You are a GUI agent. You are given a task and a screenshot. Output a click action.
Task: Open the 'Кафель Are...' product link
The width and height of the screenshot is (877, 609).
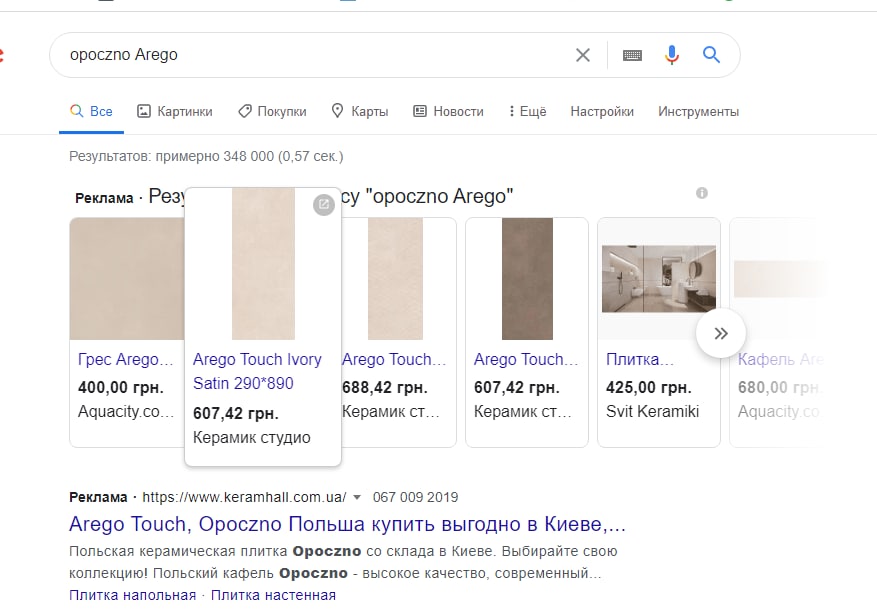pyautogui.click(x=781, y=359)
